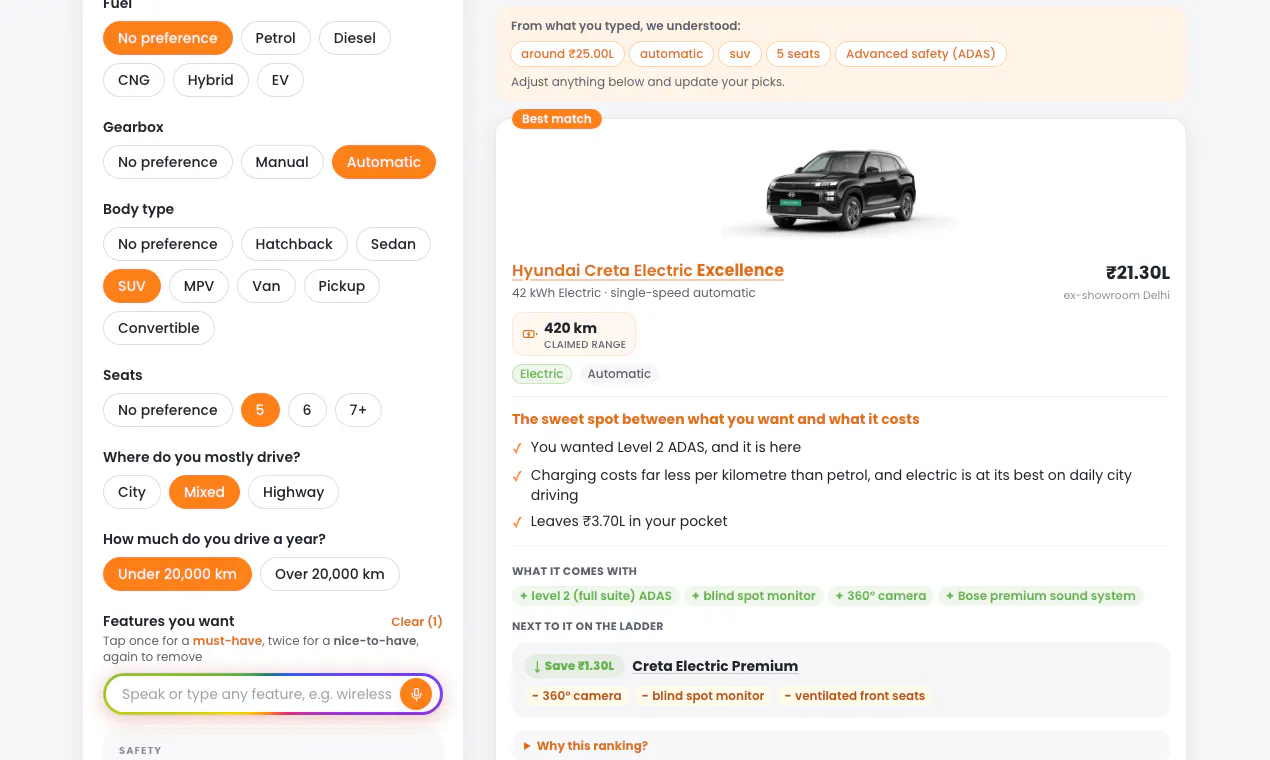The width and height of the screenshot is (1270, 760).
Task: Click the Save ₹1.30L badge
Action: click(x=574, y=666)
